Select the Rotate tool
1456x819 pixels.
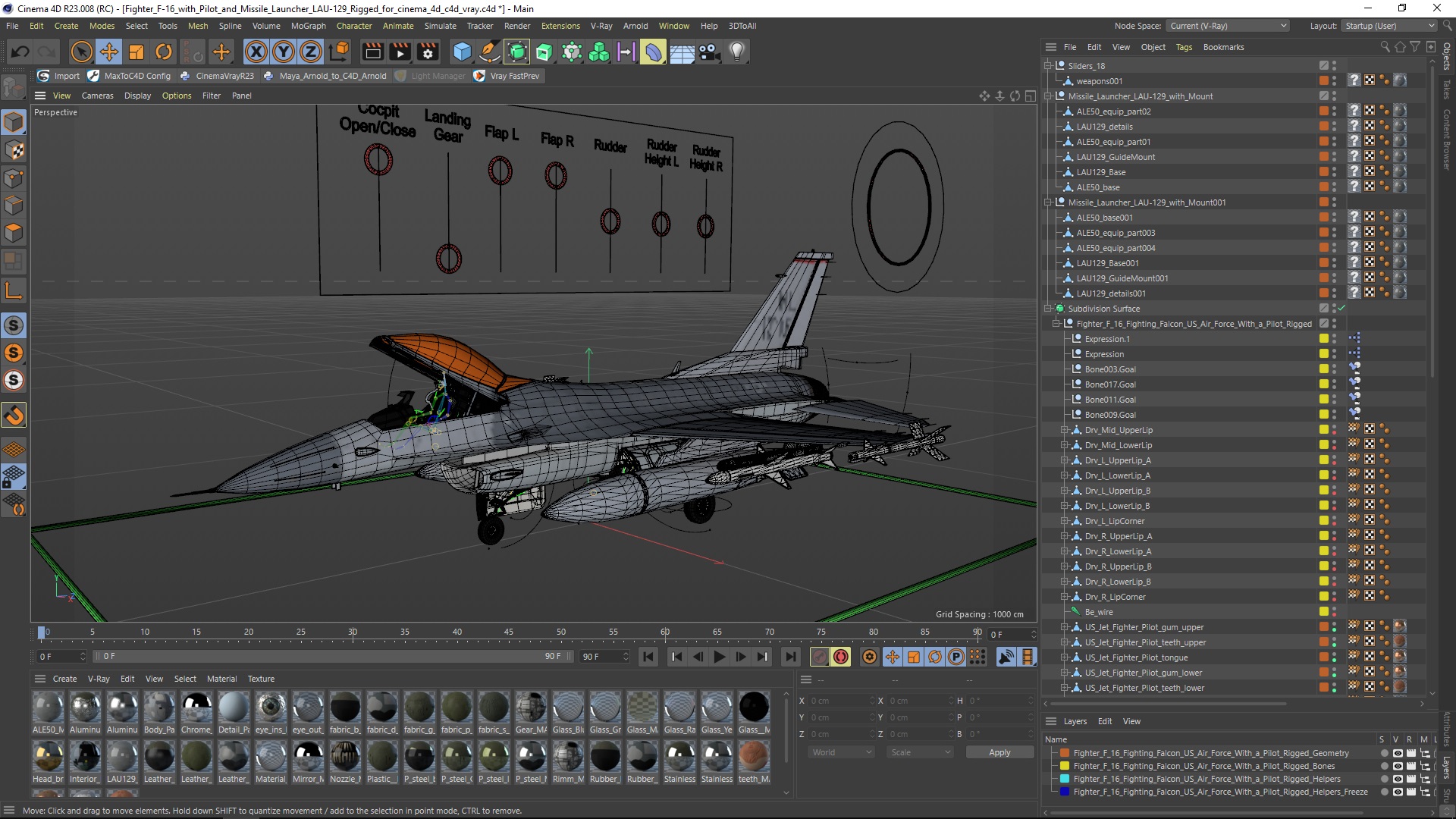[164, 52]
